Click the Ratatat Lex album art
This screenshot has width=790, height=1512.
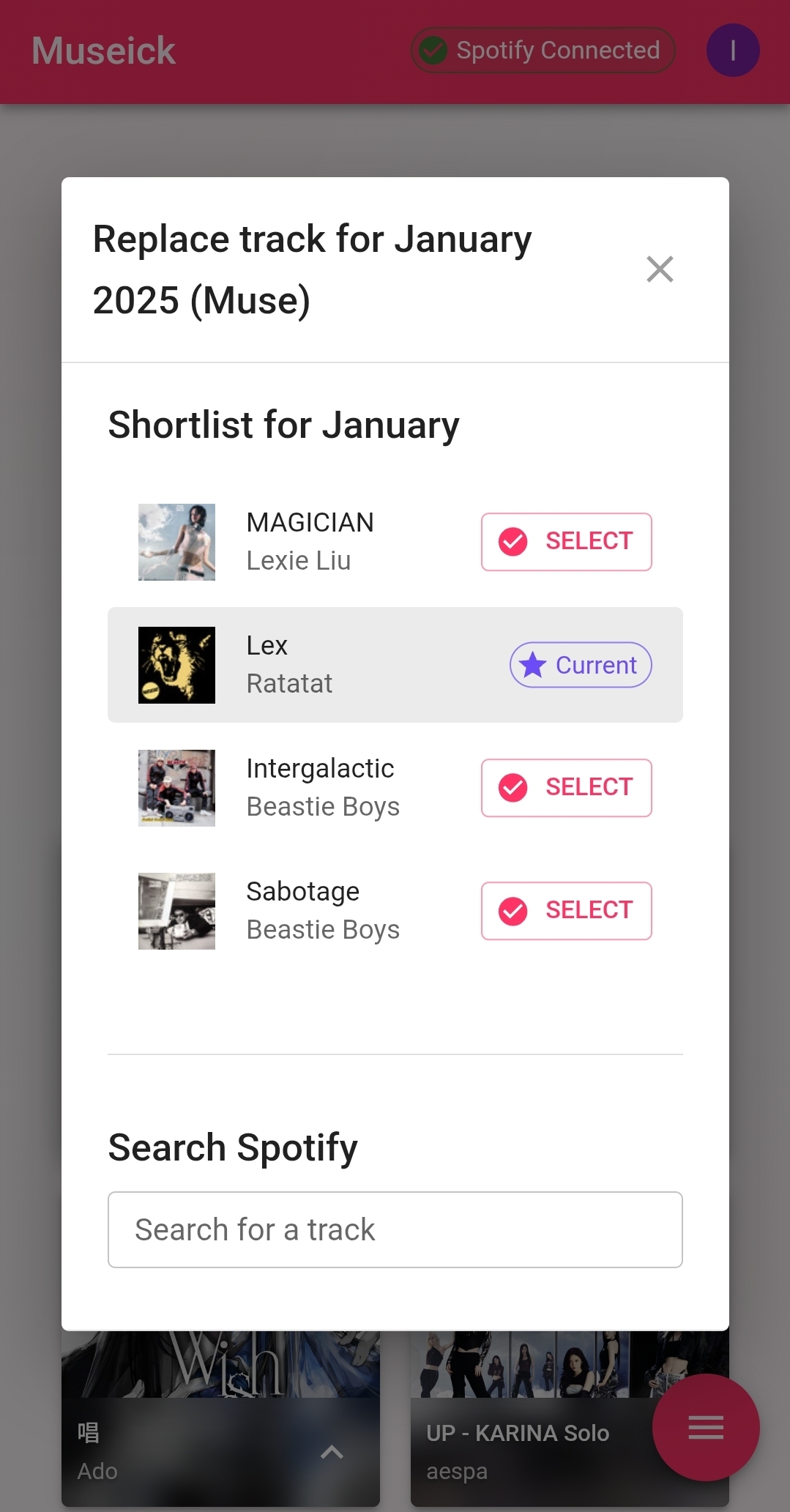[176, 665]
